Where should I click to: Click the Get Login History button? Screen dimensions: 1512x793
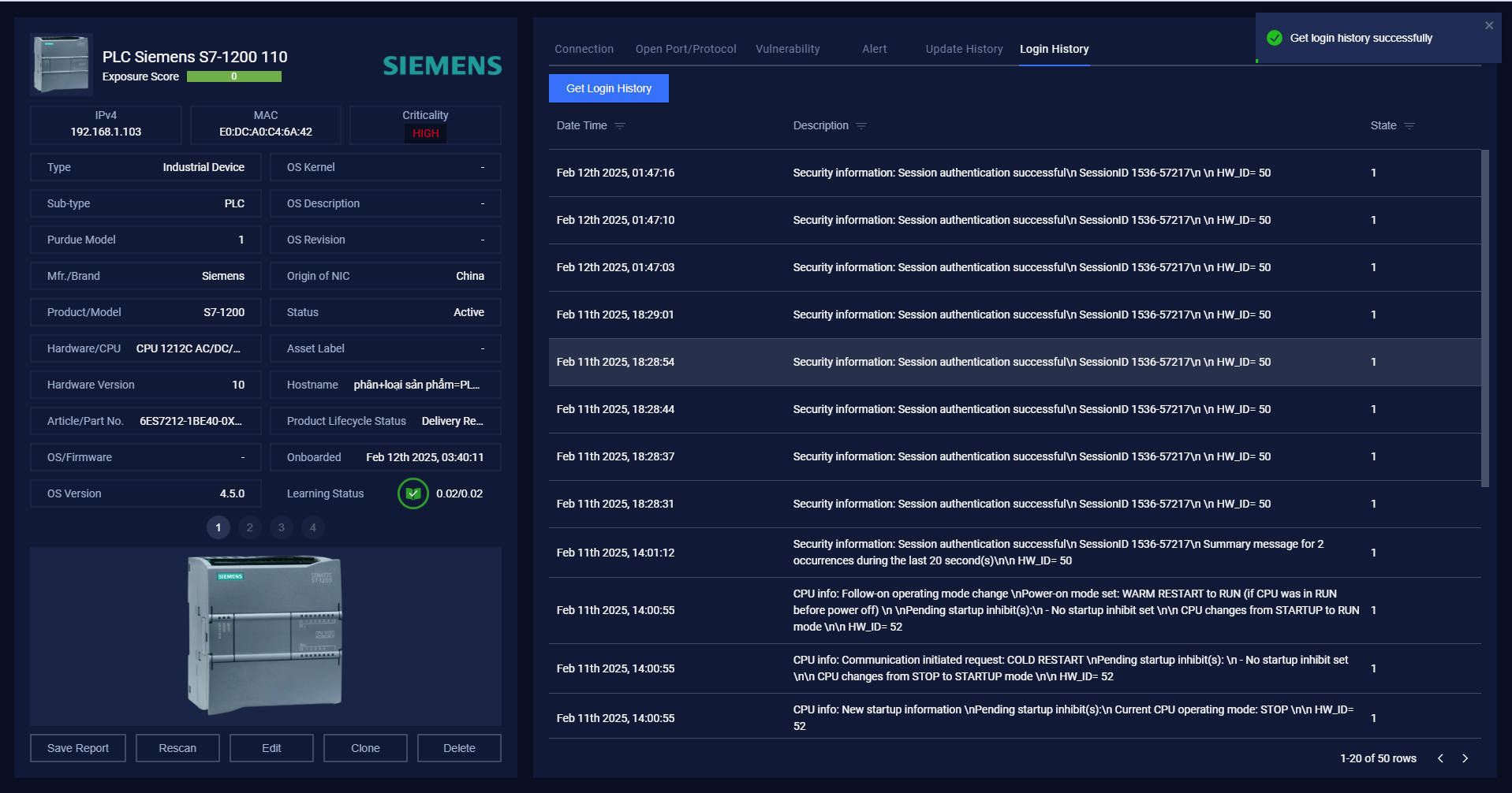[609, 88]
